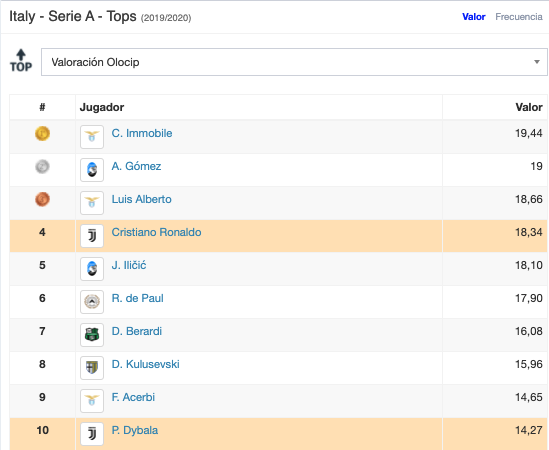
Task: Click the Jugador column header
Action: click(102, 107)
